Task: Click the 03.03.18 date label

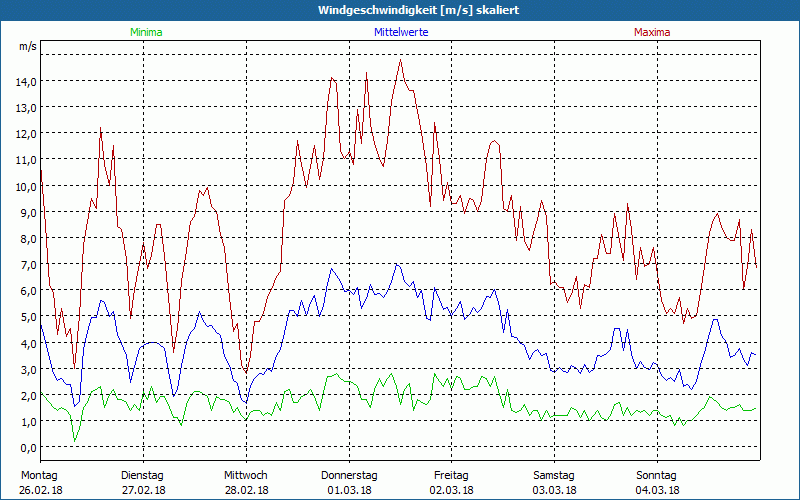Action: [555, 490]
